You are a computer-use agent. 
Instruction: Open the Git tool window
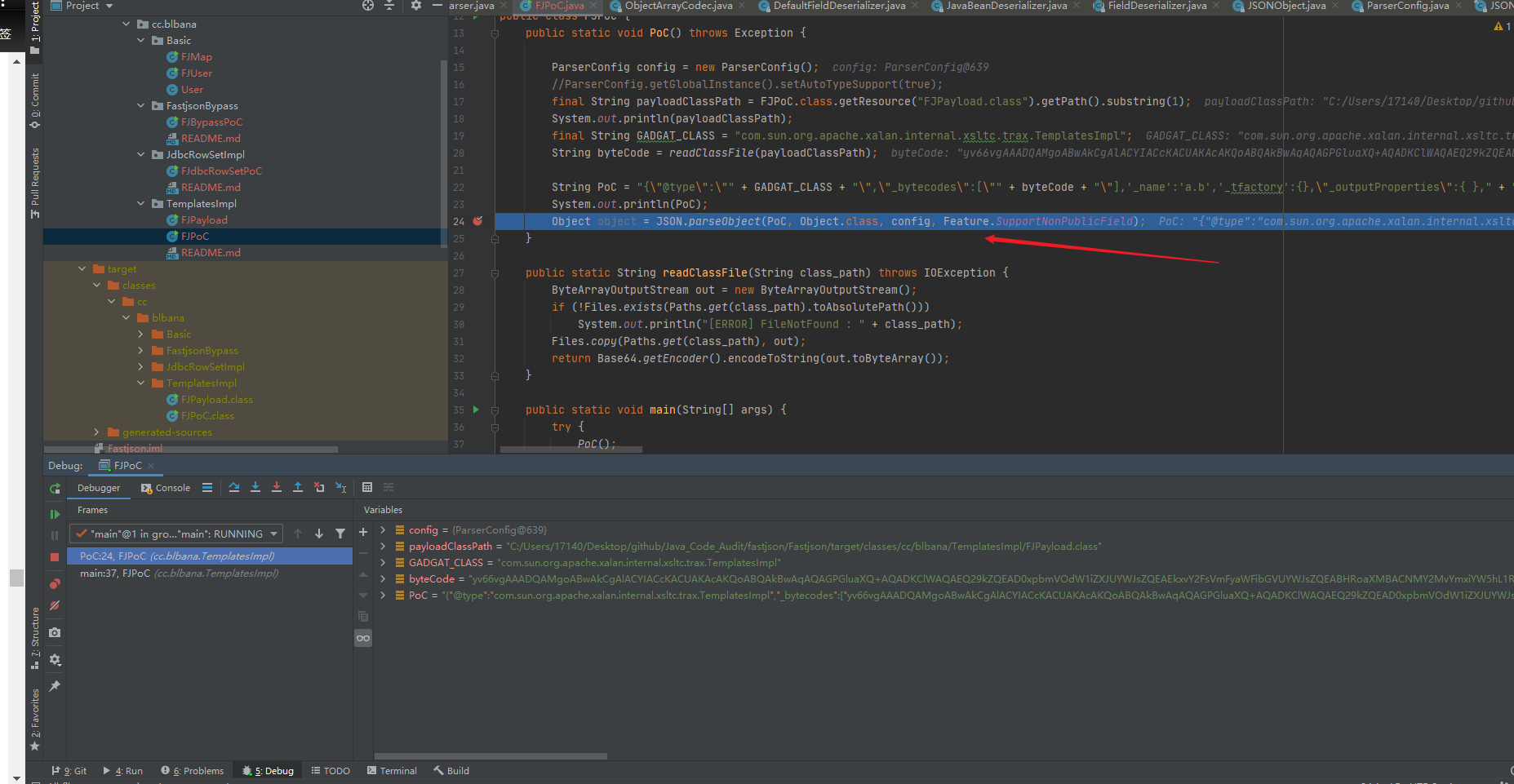[x=69, y=771]
